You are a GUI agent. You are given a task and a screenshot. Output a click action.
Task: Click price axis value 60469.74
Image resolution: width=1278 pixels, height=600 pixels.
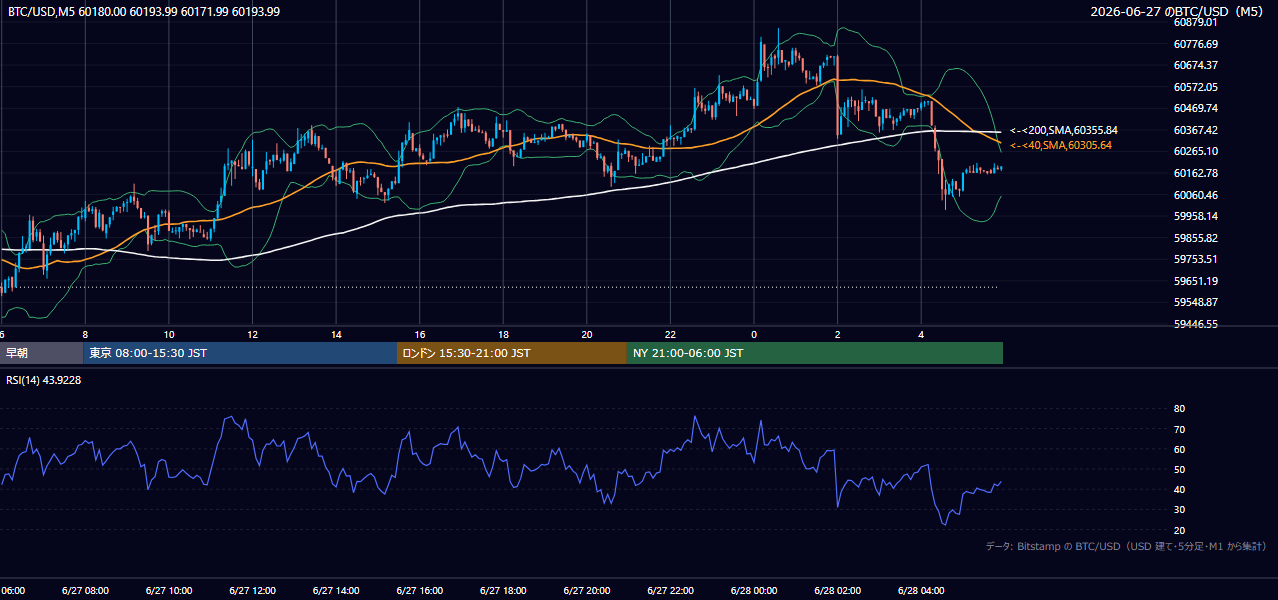click(x=1196, y=108)
